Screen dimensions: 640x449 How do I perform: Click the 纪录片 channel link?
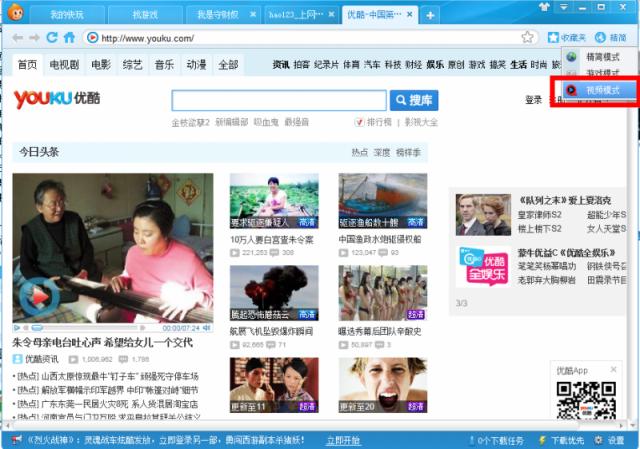[x=327, y=64]
